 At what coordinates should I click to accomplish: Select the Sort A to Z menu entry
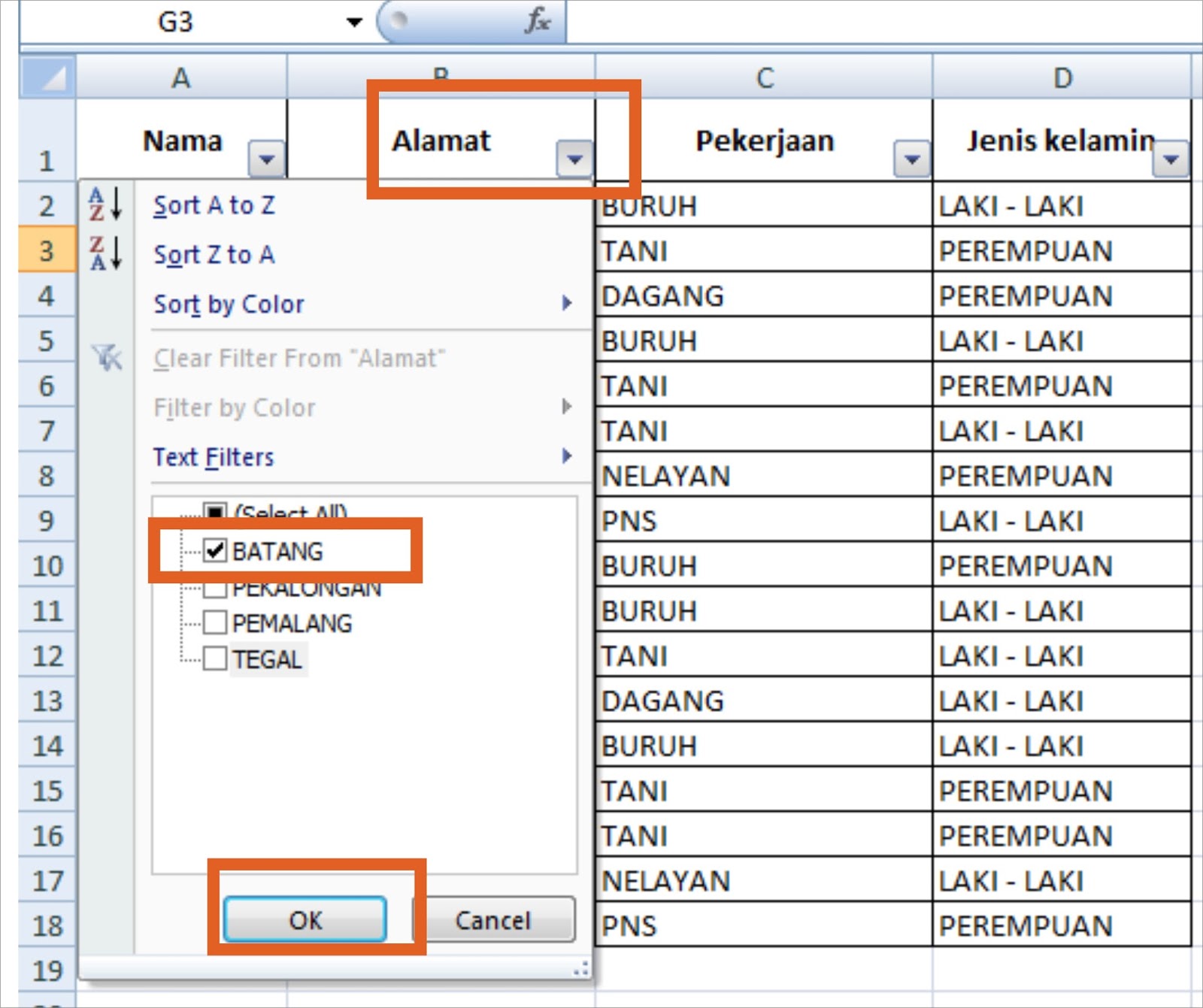click(x=213, y=204)
